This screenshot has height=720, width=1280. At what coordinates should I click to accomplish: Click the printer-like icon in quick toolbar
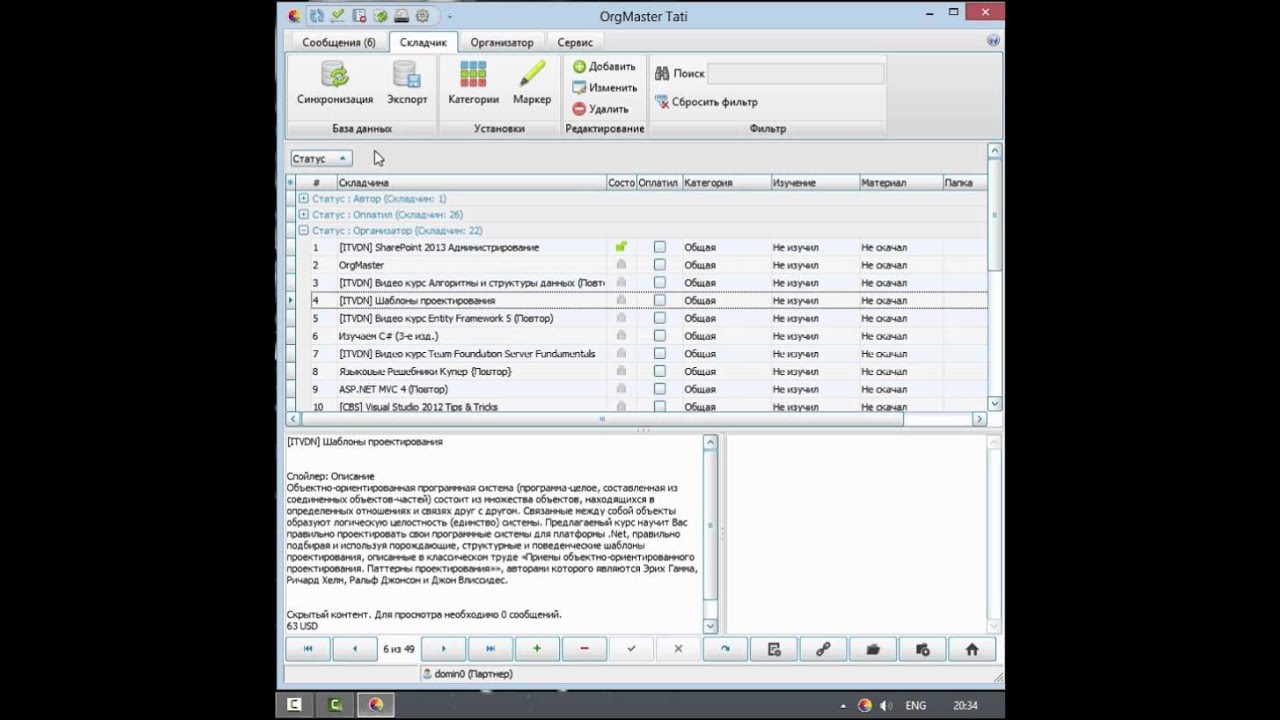(401, 16)
